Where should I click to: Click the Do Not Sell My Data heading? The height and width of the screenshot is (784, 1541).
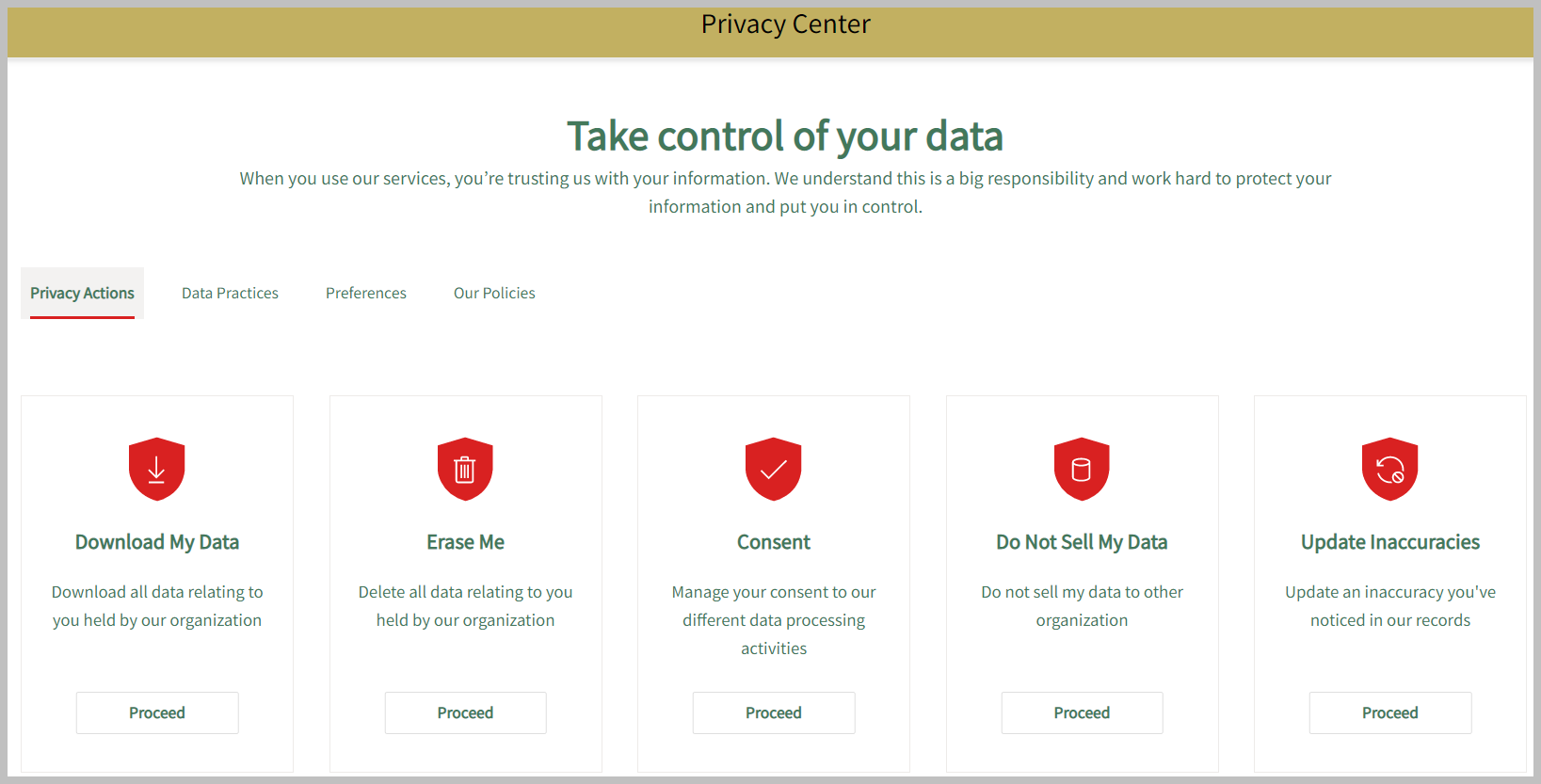point(1082,542)
